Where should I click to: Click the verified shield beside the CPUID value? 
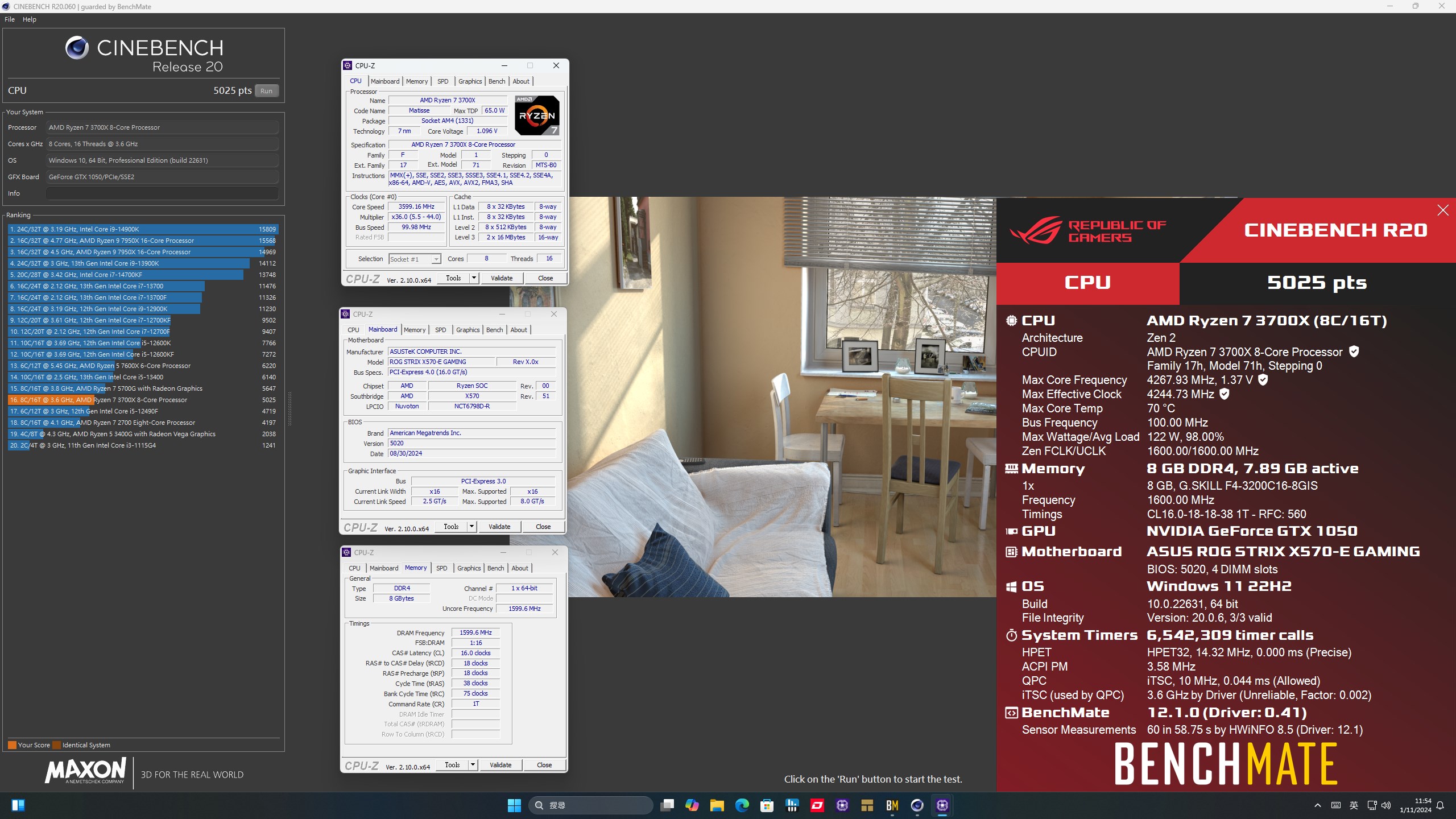point(1354,351)
